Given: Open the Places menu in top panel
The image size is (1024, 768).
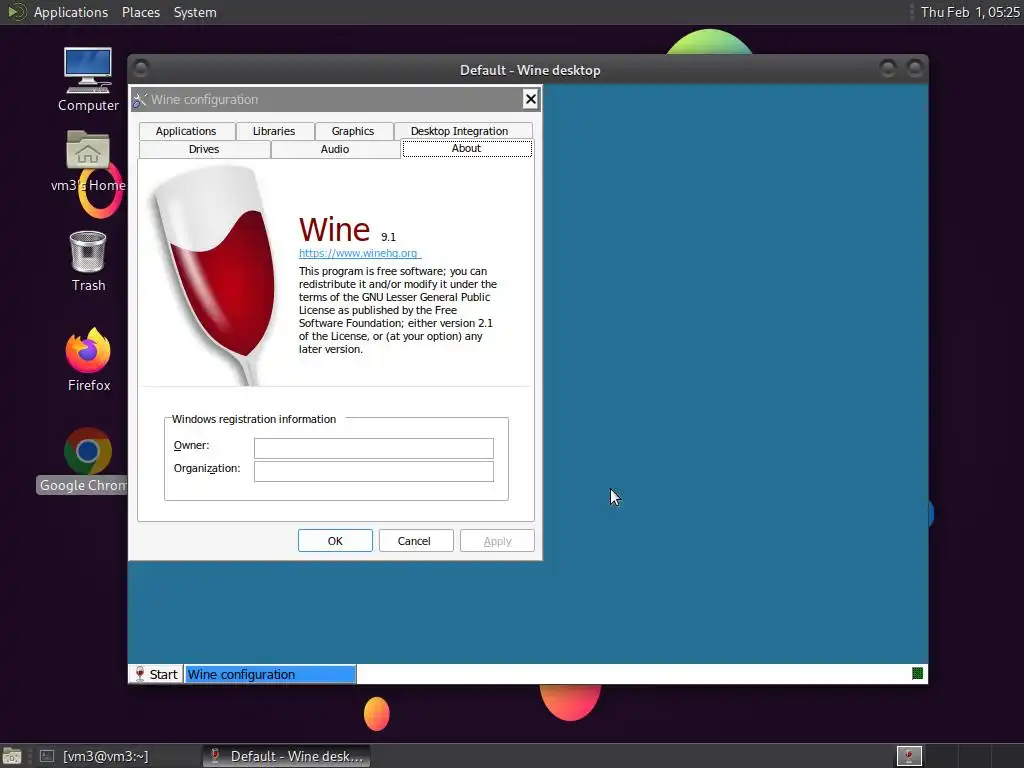Looking at the screenshot, I should (140, 12).
